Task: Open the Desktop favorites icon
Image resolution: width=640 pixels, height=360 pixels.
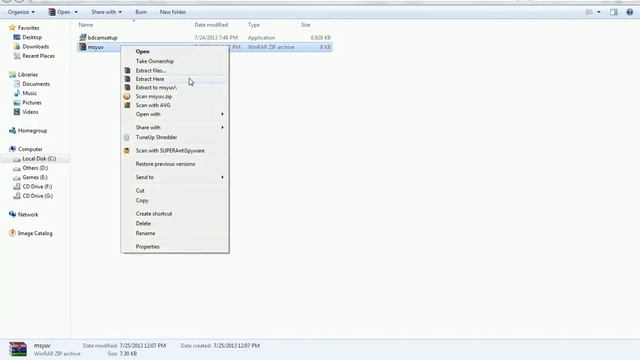Action: point(17,37)
